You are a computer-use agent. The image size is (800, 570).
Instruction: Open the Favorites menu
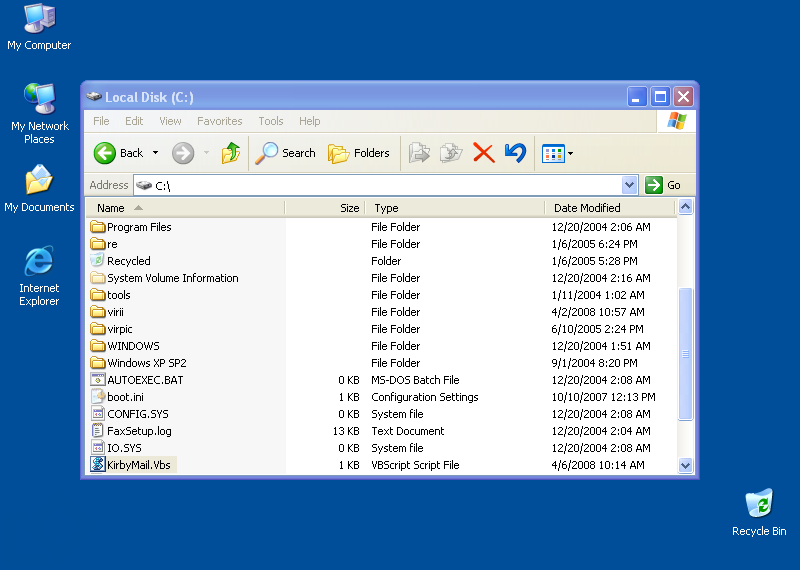[x=220, y=121]
